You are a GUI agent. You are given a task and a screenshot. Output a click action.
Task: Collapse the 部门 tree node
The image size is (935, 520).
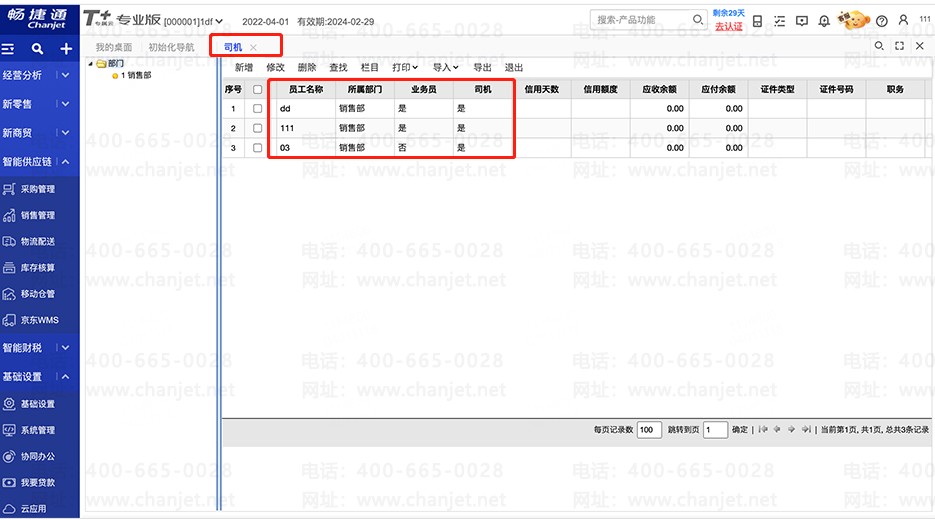click(91, 63)
